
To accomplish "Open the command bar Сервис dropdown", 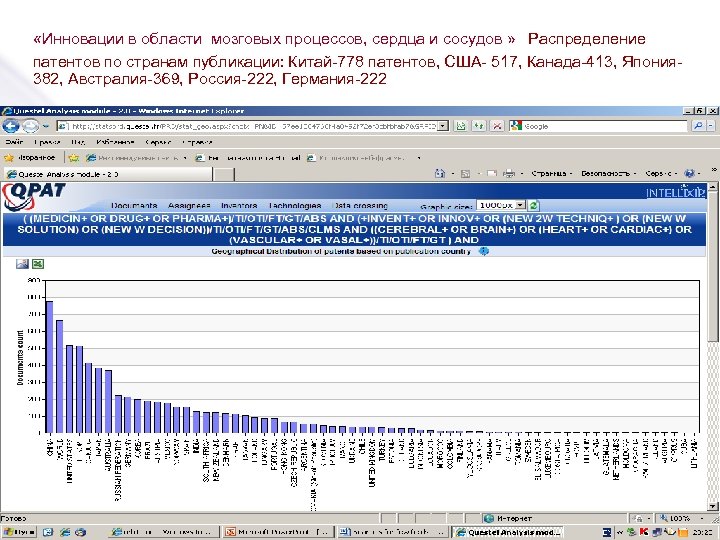I will point(660,174).
